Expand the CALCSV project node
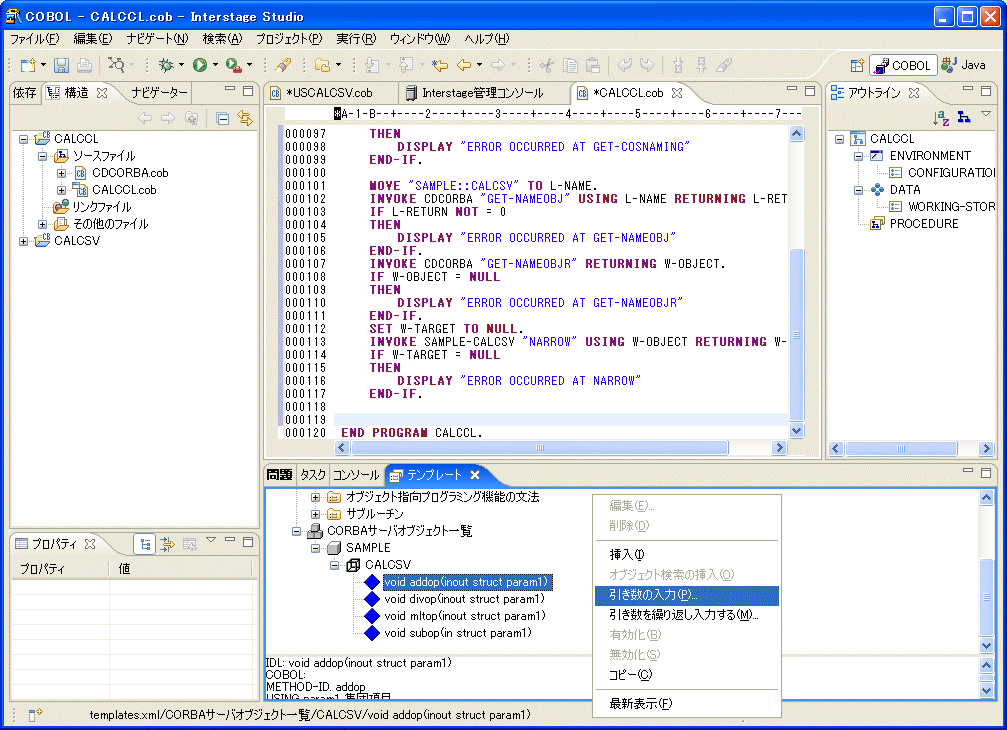 pos(24,241)
